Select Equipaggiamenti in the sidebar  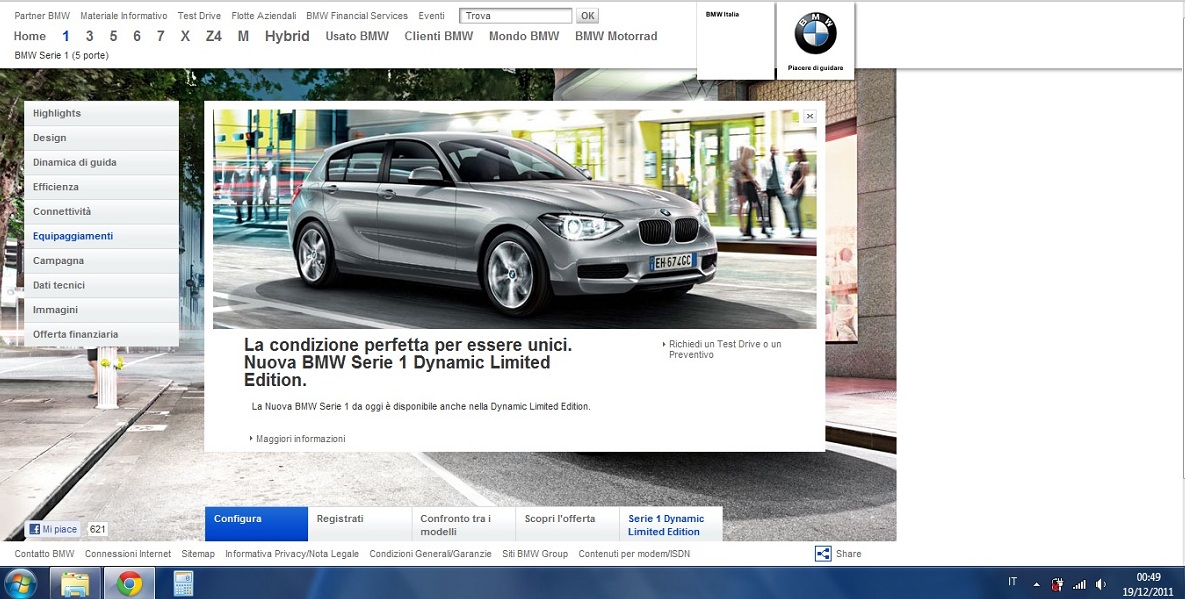pos(101,236)
